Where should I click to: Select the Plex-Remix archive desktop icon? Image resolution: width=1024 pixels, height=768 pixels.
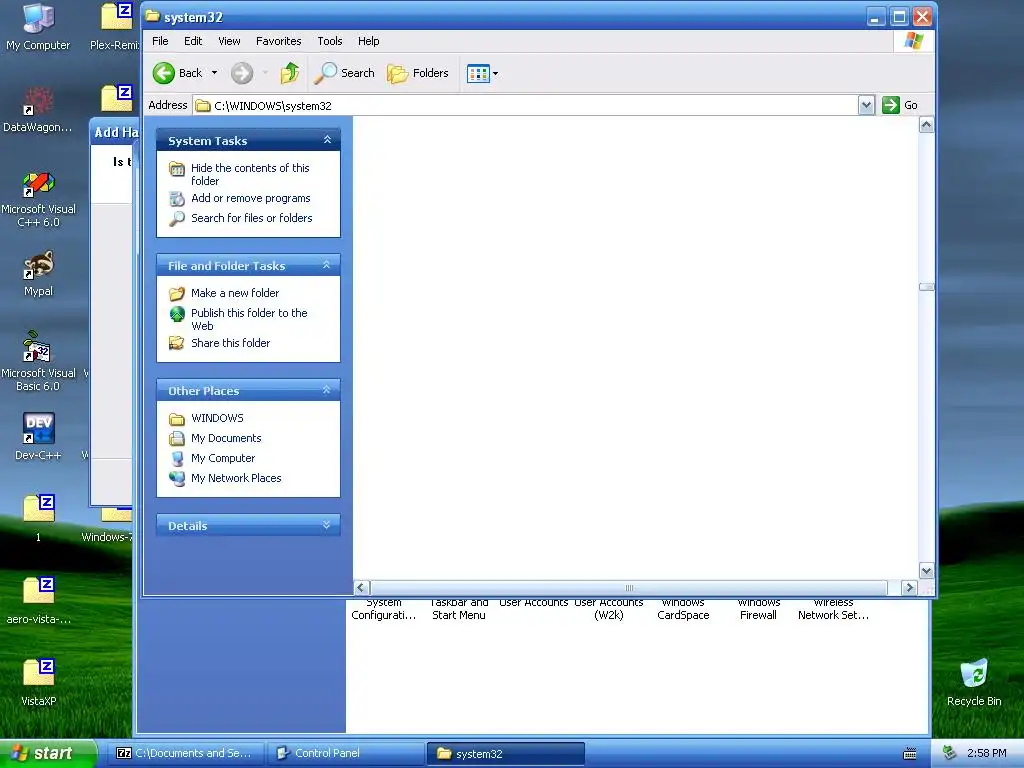tap(116, 27)
